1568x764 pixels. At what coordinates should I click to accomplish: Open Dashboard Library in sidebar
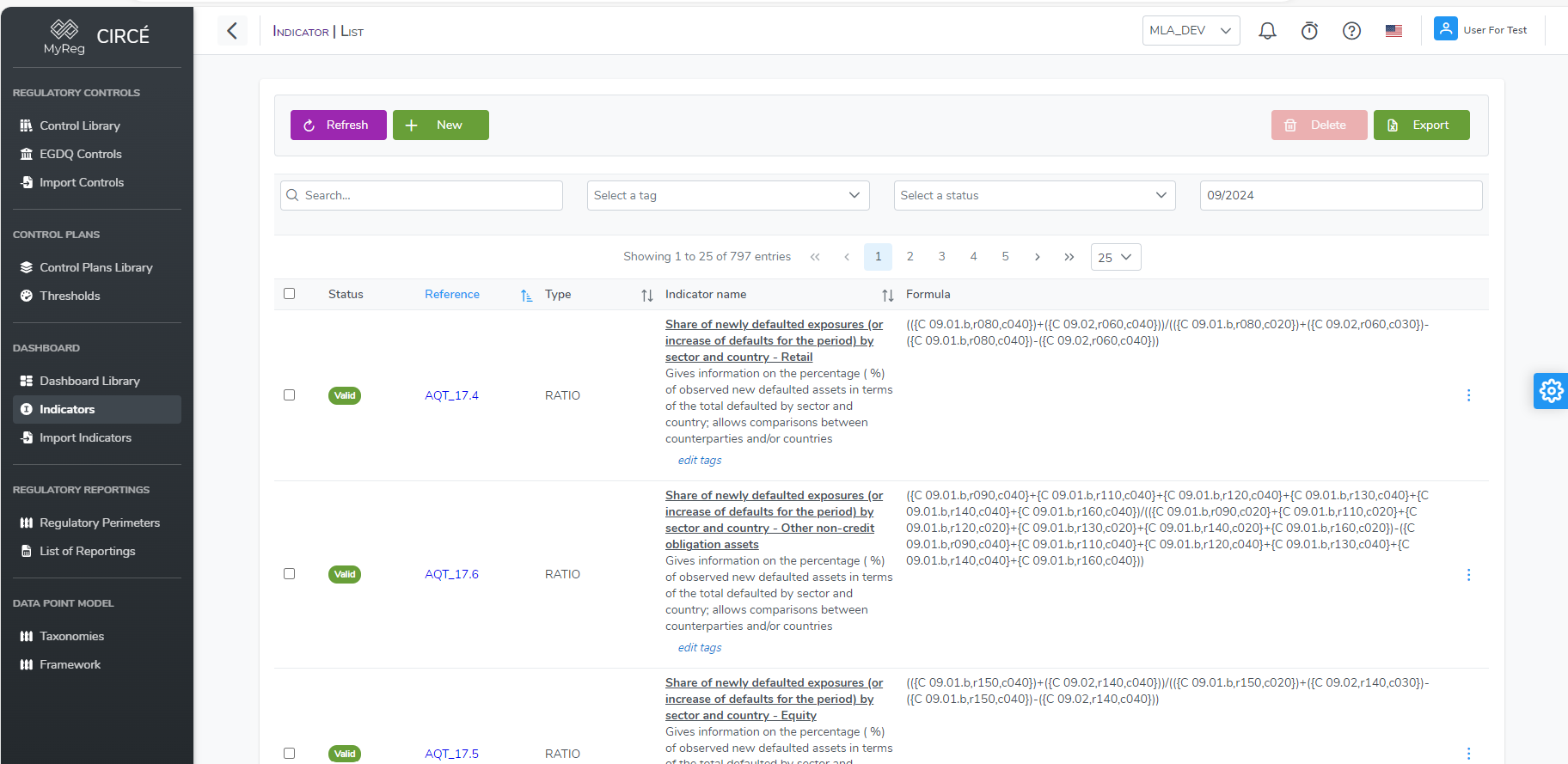pyautogui.click(x=97, y=381)
